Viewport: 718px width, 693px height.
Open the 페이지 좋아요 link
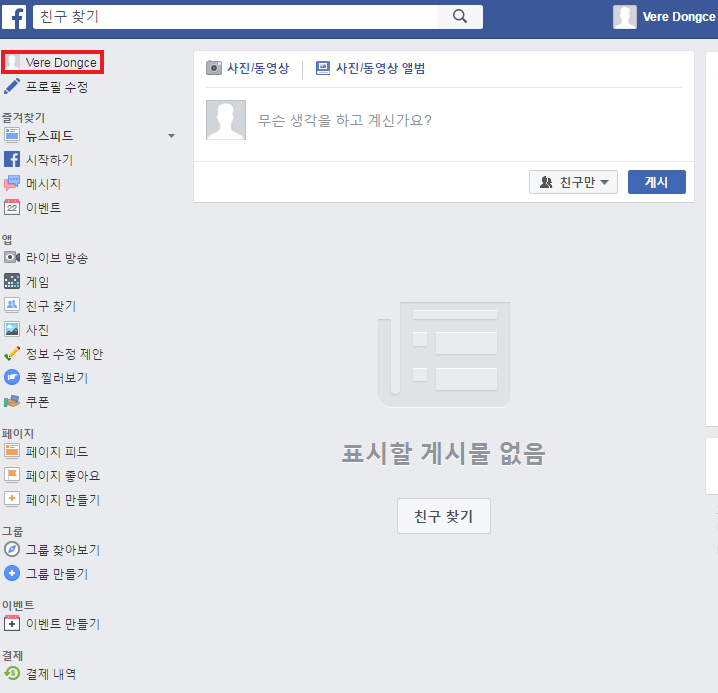coord(63,475)
